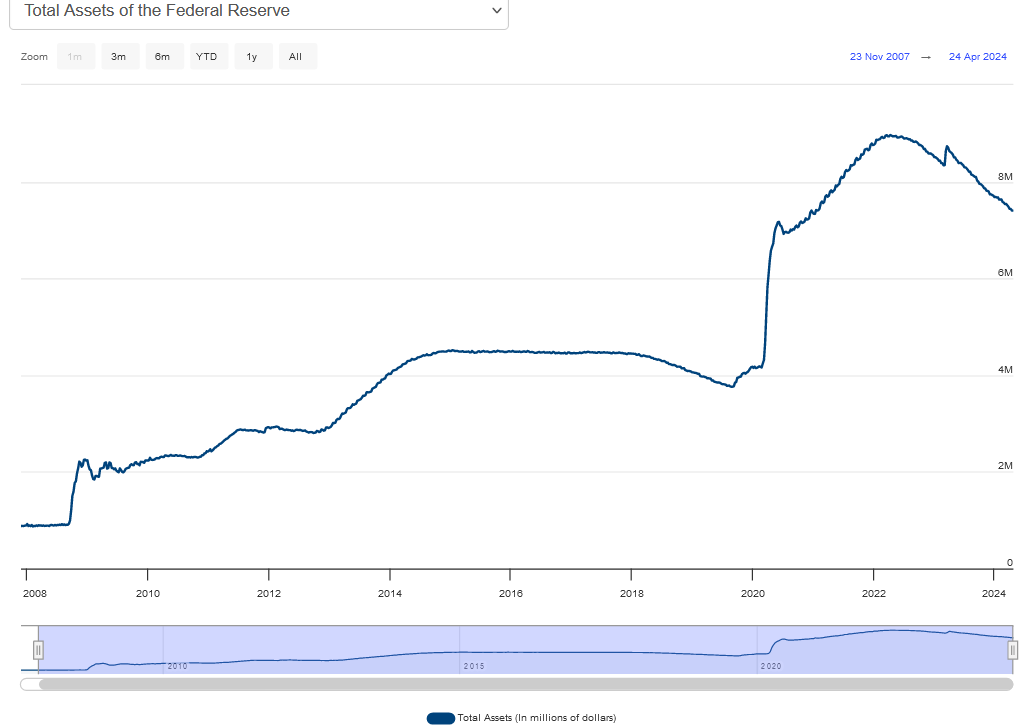Viewport: 1021px width, 726px height.
Task: Click the chart line end point in 2024
Action: coord(1012,210)
